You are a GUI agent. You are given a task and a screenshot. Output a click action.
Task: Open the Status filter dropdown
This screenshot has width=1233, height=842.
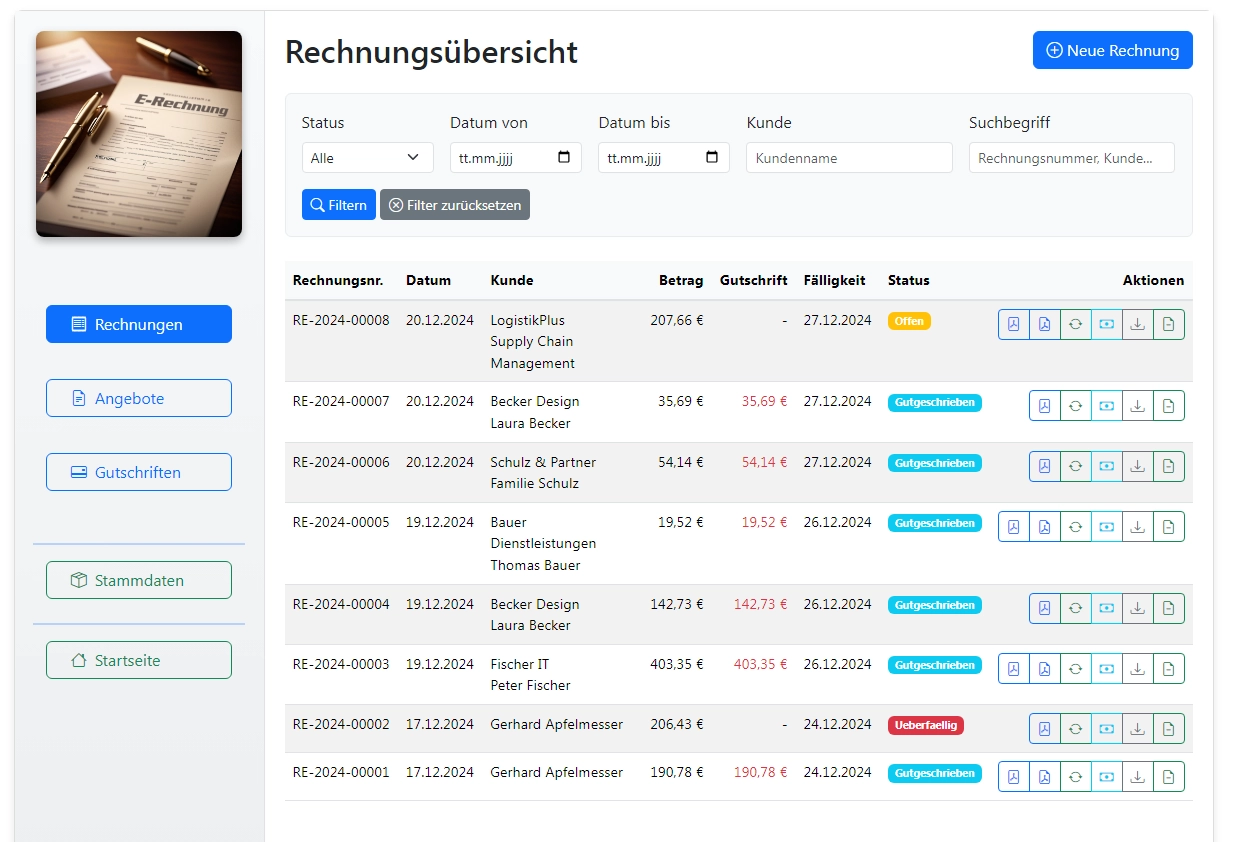pyautogui.click(x=367, y=157)
